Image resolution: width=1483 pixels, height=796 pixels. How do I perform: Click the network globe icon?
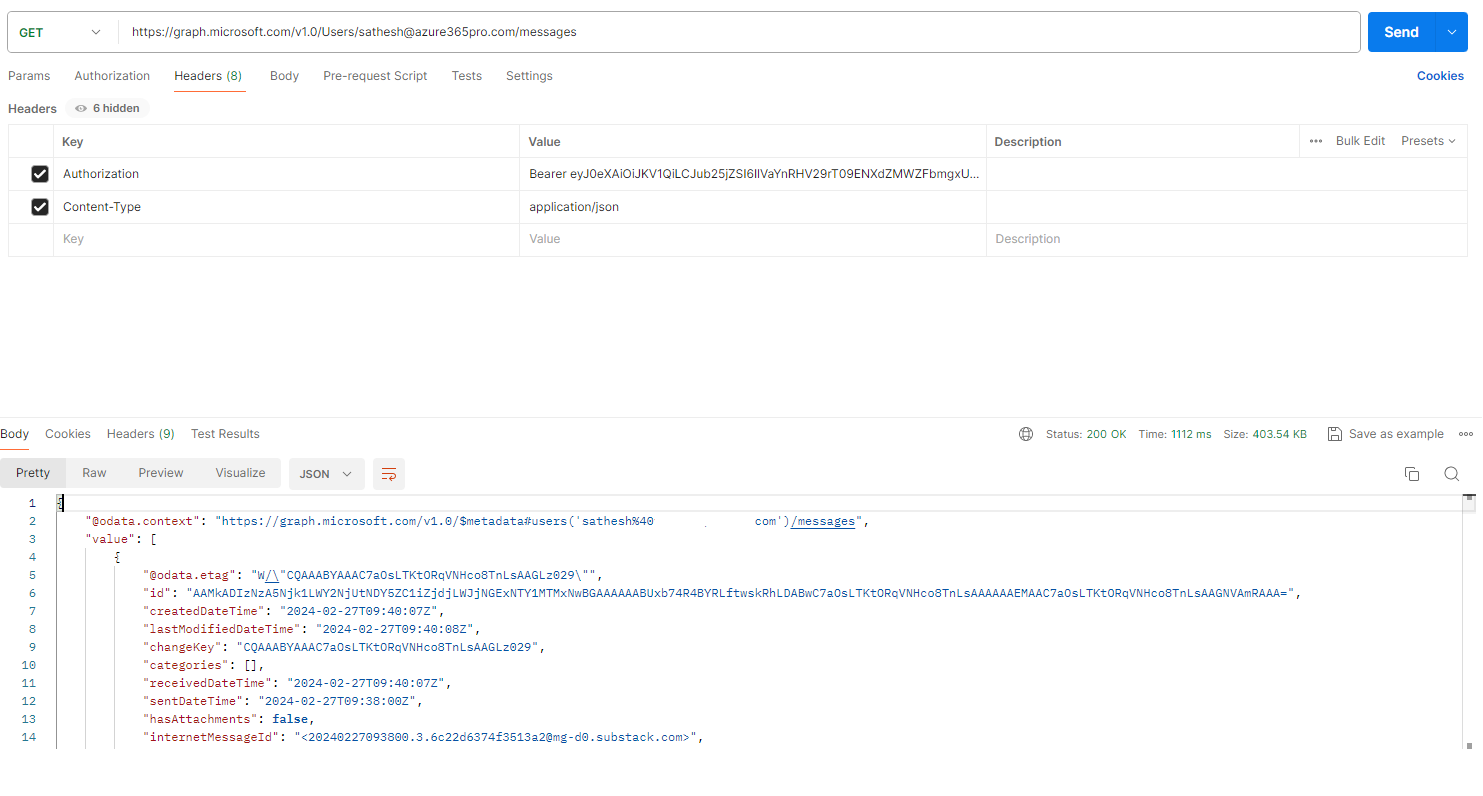(x=1025, y=434)
